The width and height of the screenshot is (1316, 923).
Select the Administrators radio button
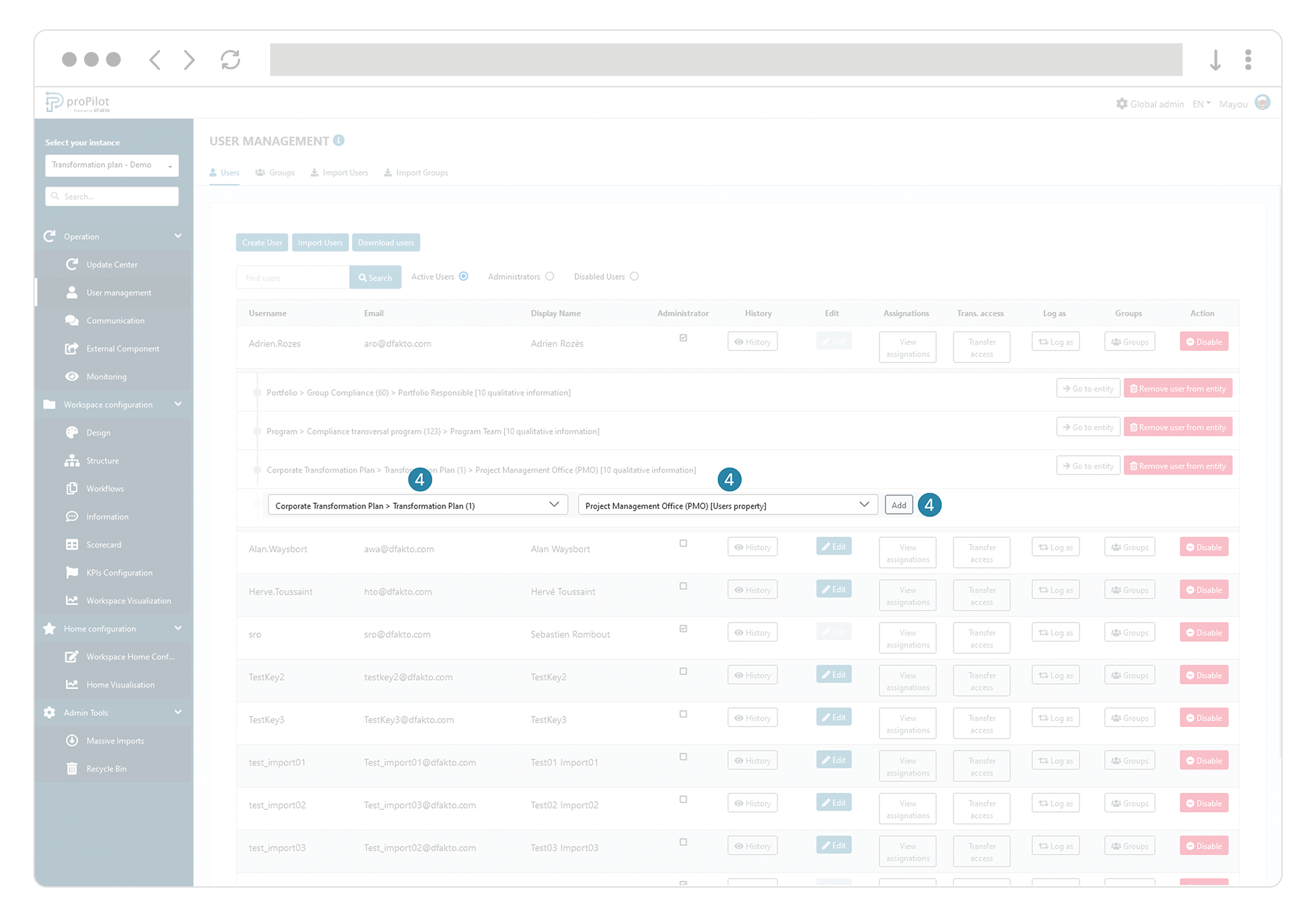point(550,276)
